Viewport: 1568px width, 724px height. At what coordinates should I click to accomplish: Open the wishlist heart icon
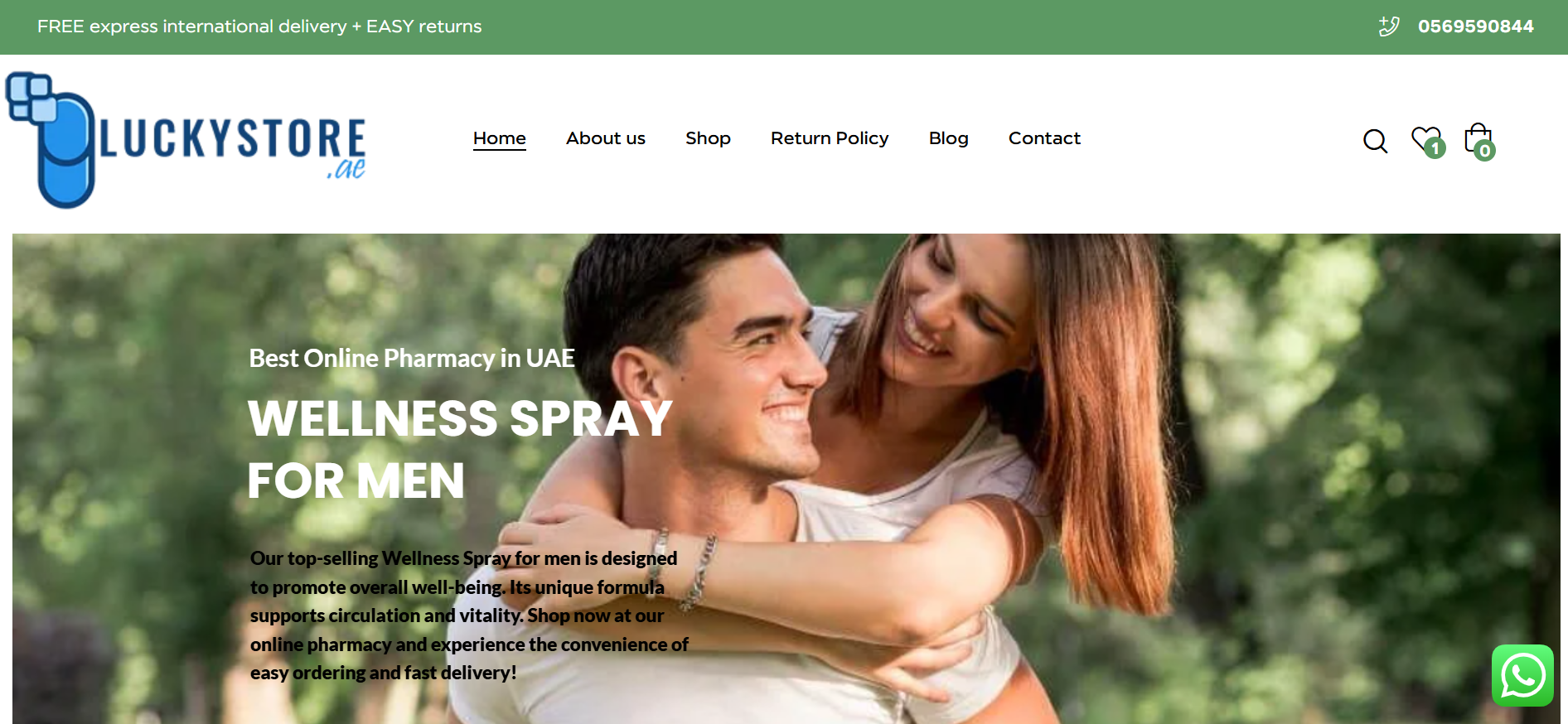click(1425, 138)
